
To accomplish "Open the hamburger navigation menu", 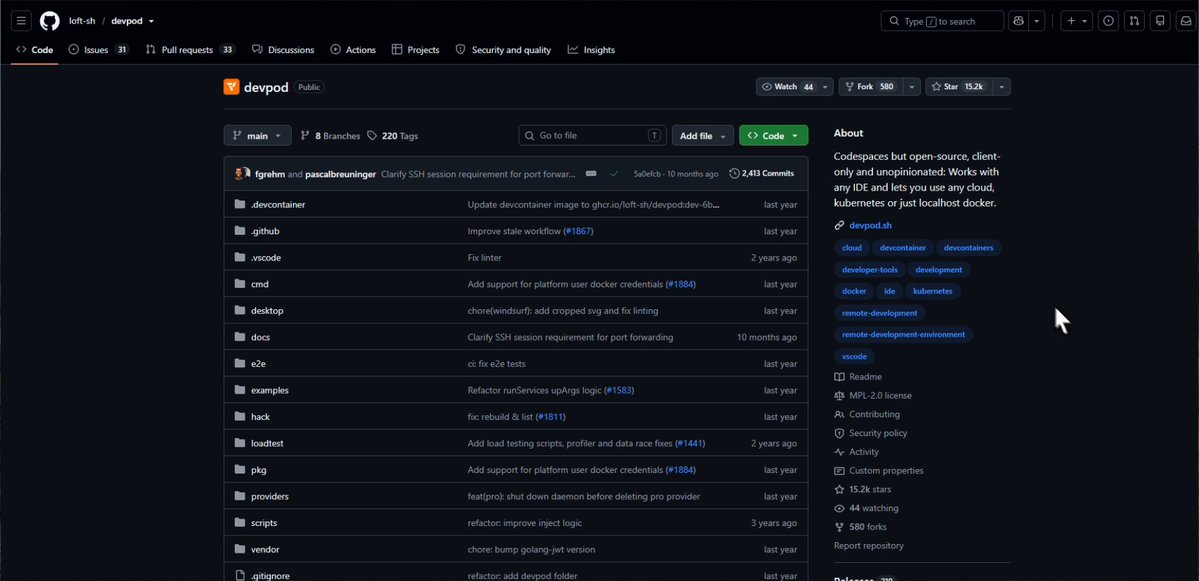I will 21,21.
